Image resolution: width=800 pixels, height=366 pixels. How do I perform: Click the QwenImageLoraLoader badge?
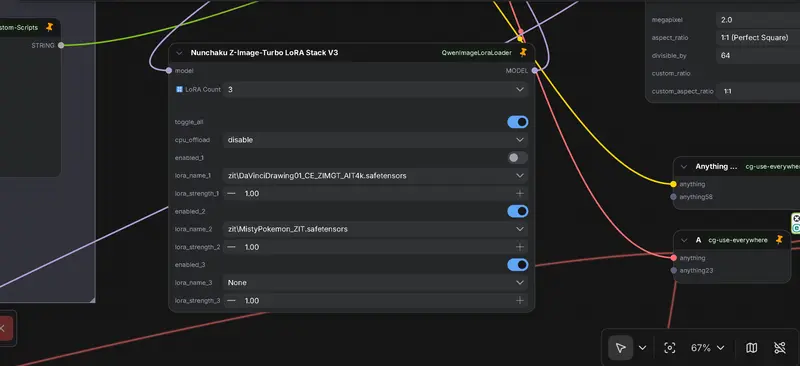coord(477,53)
